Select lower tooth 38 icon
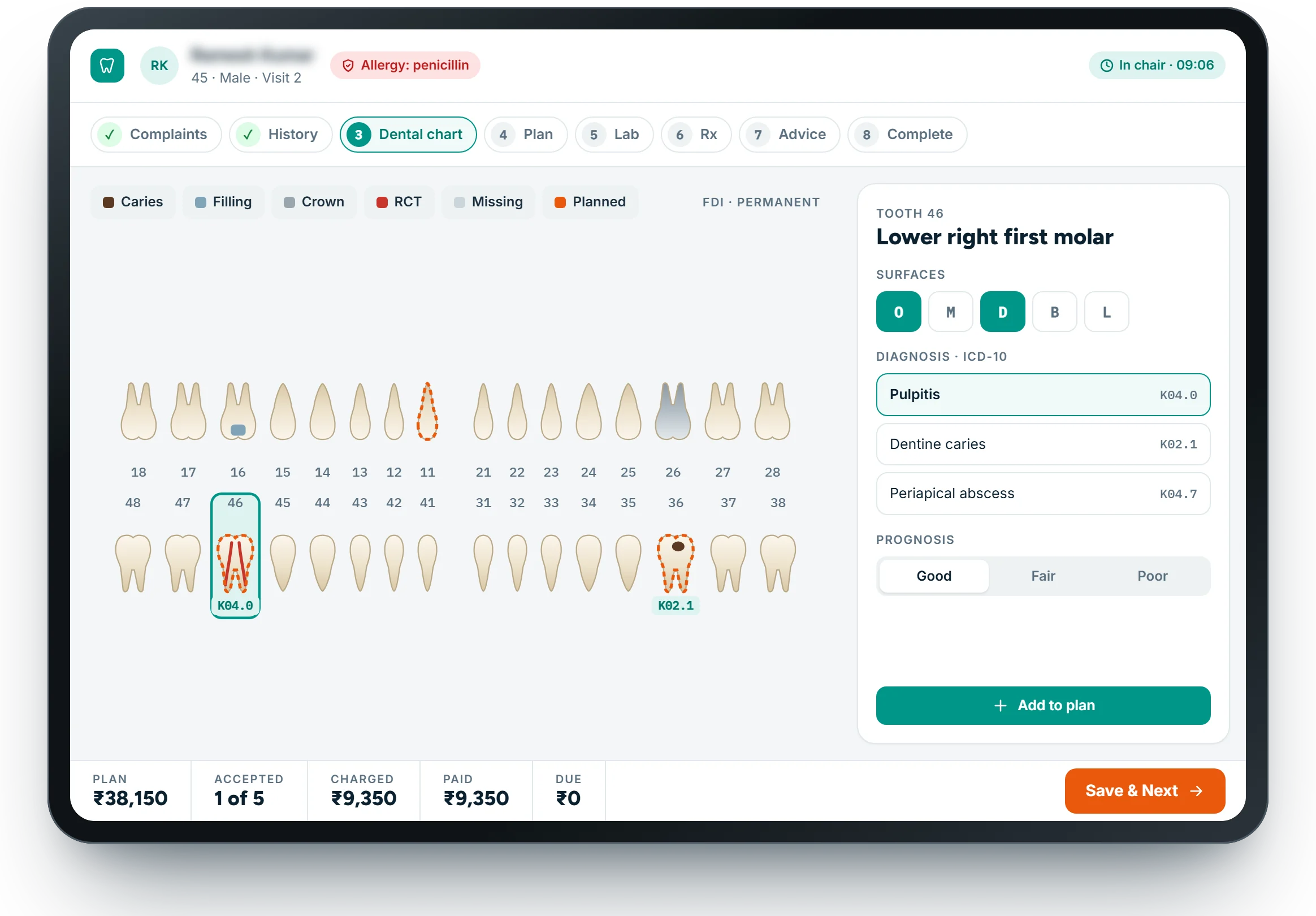Viewport: 1316px width, 916px height. [778, 563]
